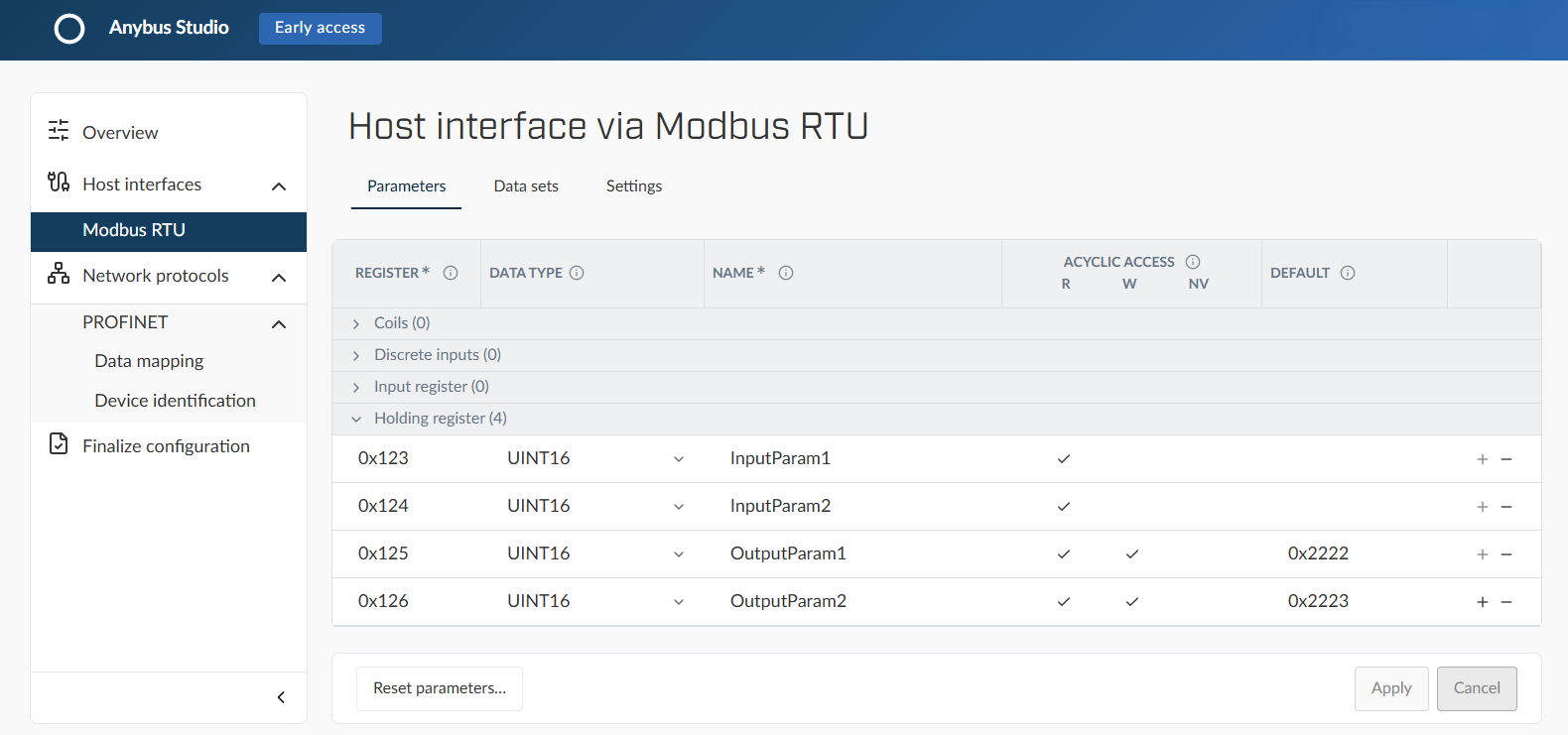Add a row after OutputParam2 with plus
The image size is (1568, 735).
click(1483, 602)
